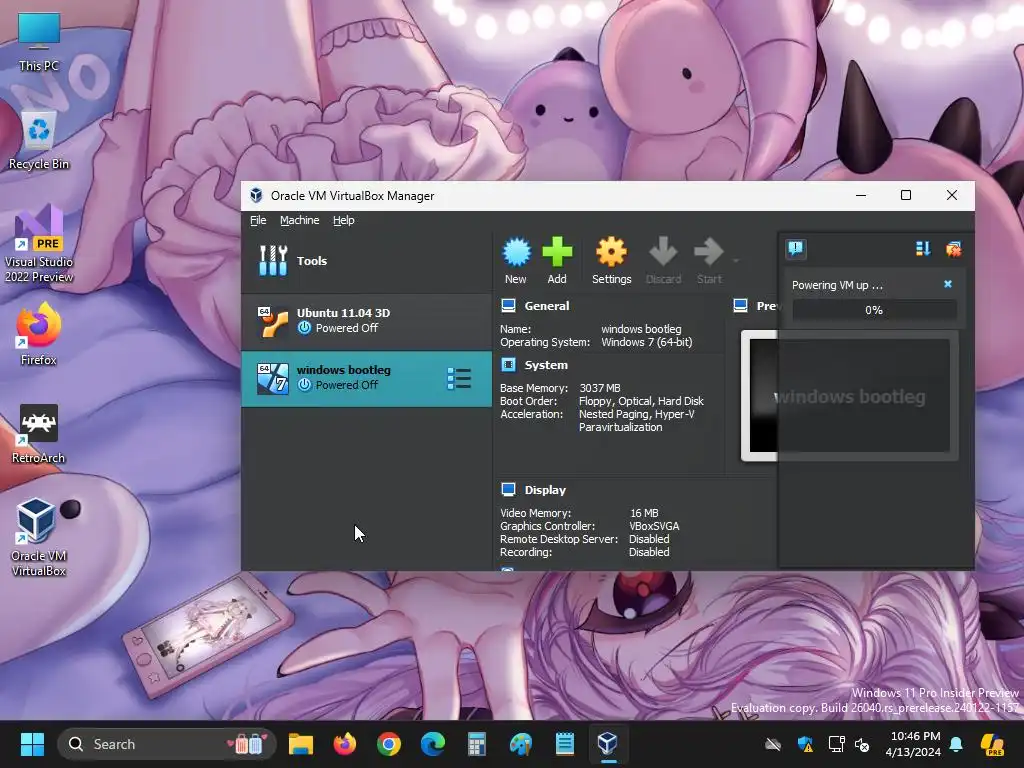Minimize the VirtualBox Manager window
The height and width of the screenshot is (768, 1024).
click(x=861, y=195)
